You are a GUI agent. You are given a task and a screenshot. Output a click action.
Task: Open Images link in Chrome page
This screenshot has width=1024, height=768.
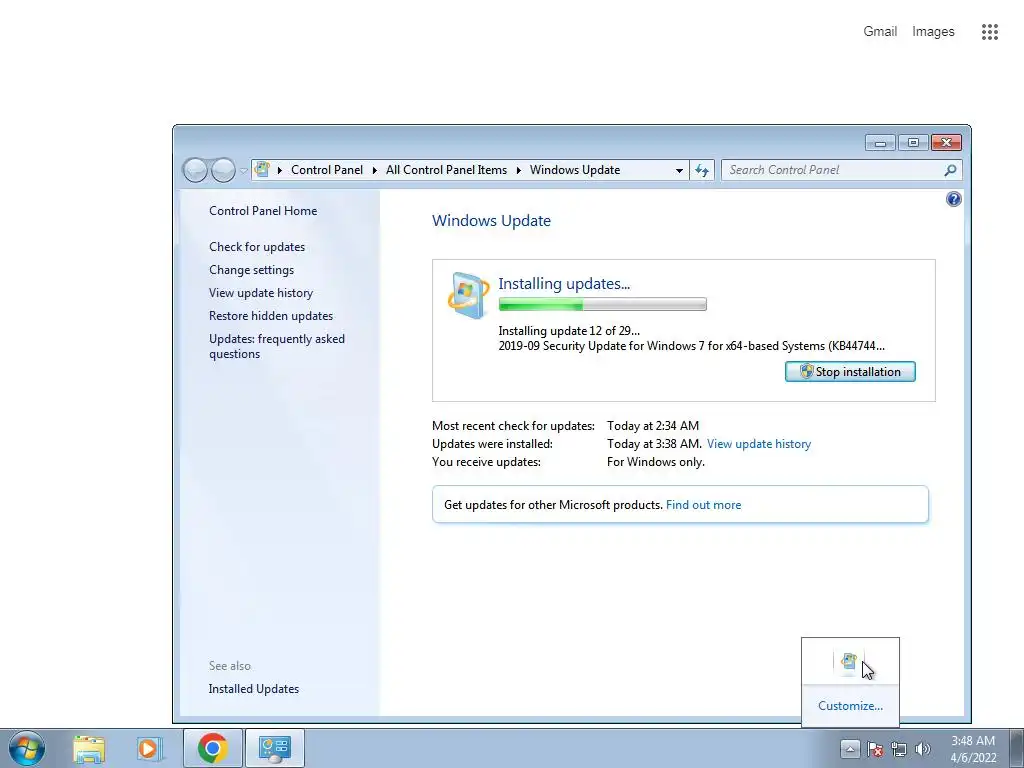pyautogui.click(x=933, y=31)
